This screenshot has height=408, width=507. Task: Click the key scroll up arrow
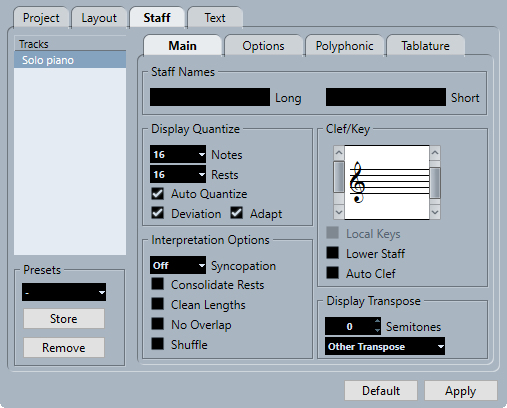pyautogui.click(x=435, y=153)
